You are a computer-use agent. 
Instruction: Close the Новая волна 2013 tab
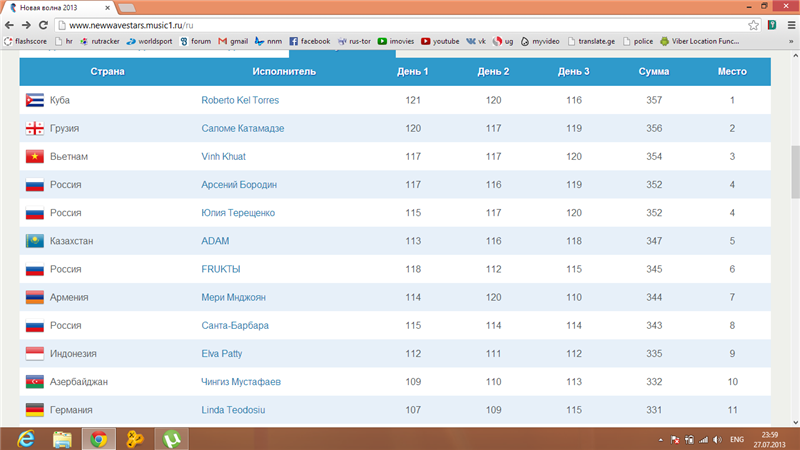click(107, 8)
